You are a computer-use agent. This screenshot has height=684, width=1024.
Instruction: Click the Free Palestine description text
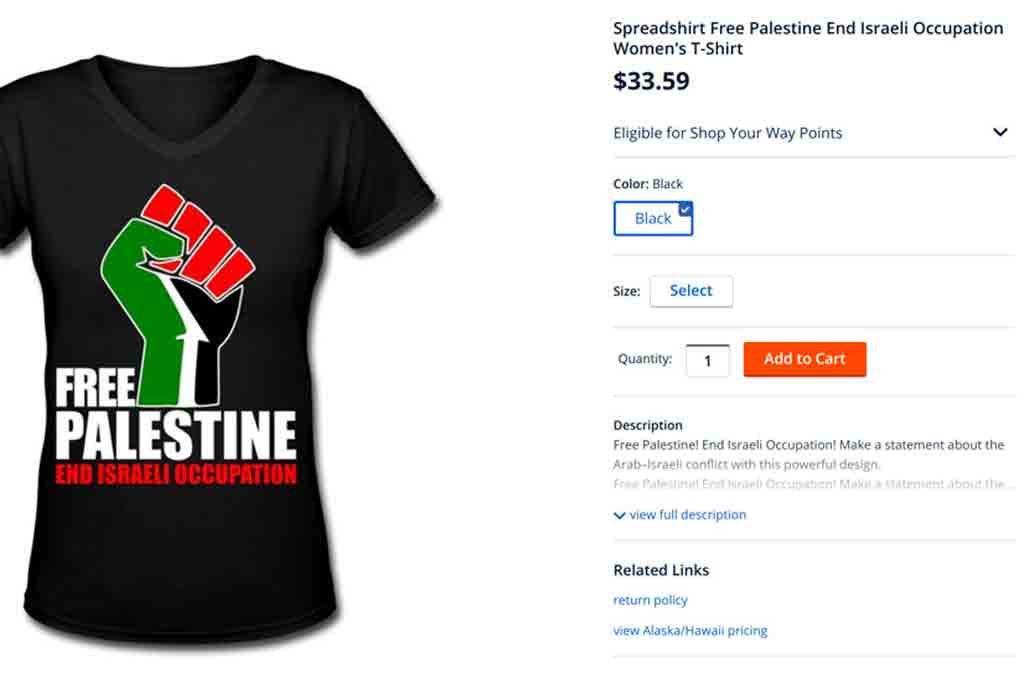pos(808,455)
